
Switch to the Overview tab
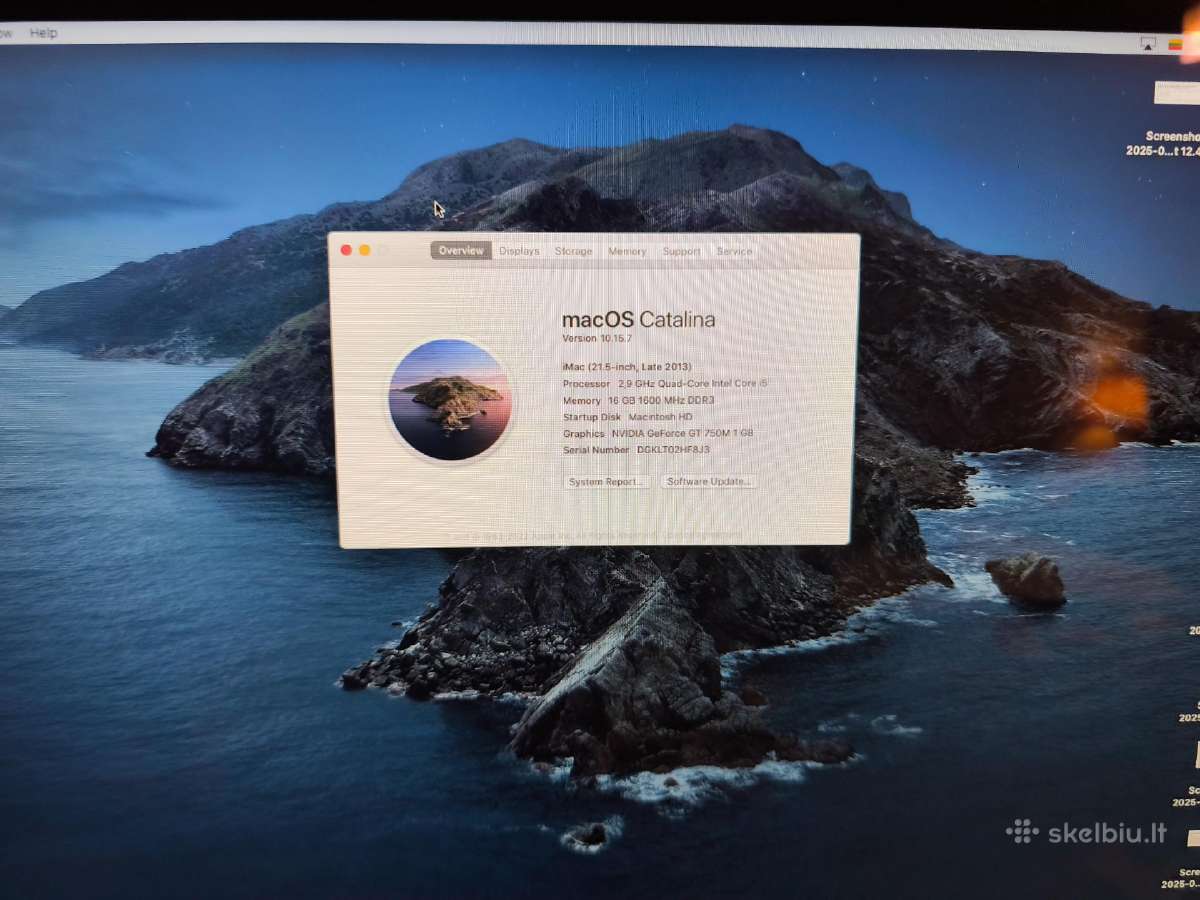(x=461, y=250)
